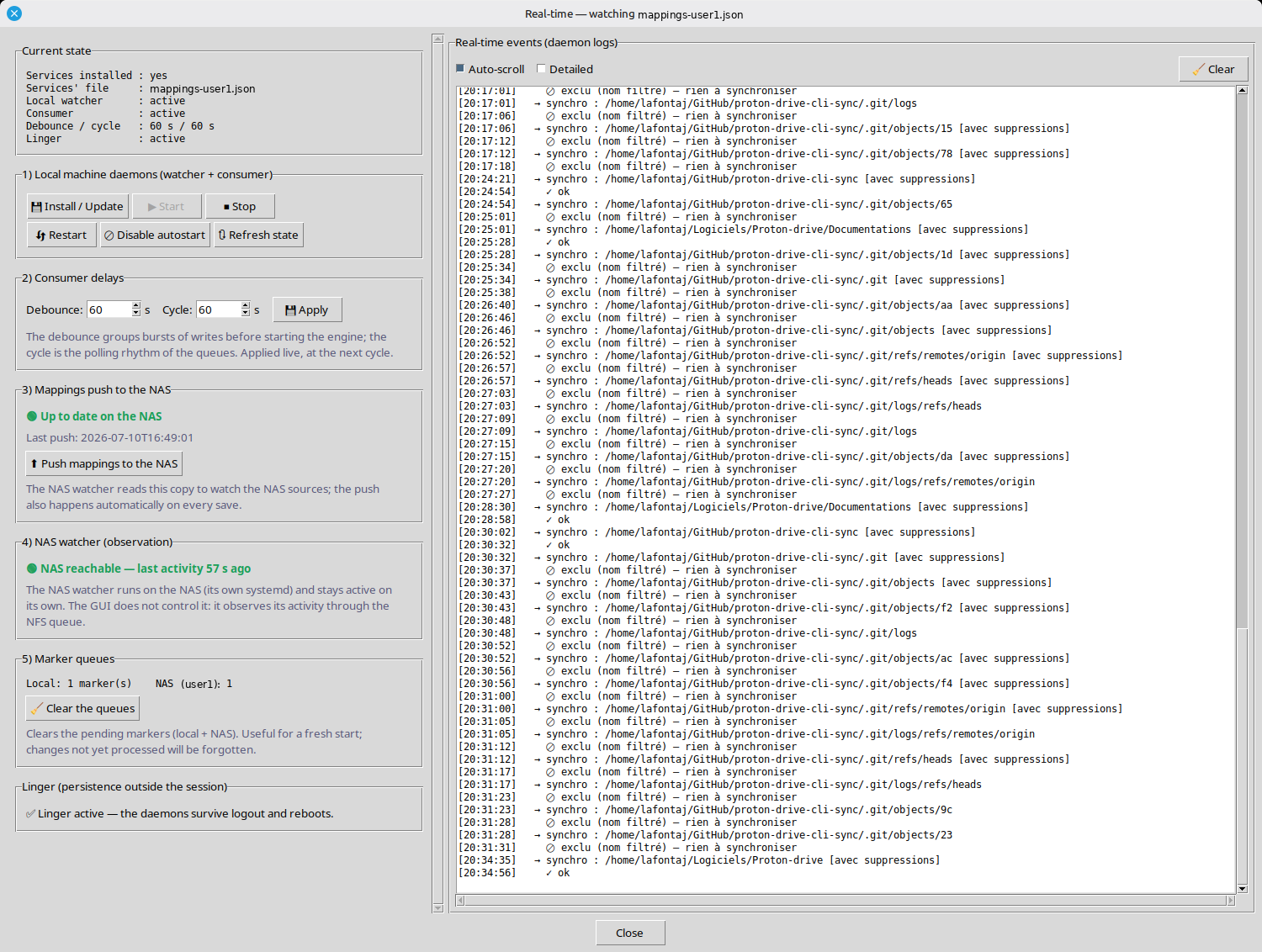Decrease the Debounce value with down arrow
Image resolution: width=1262 pixels, height=952 pixels.
pos(136,314)
